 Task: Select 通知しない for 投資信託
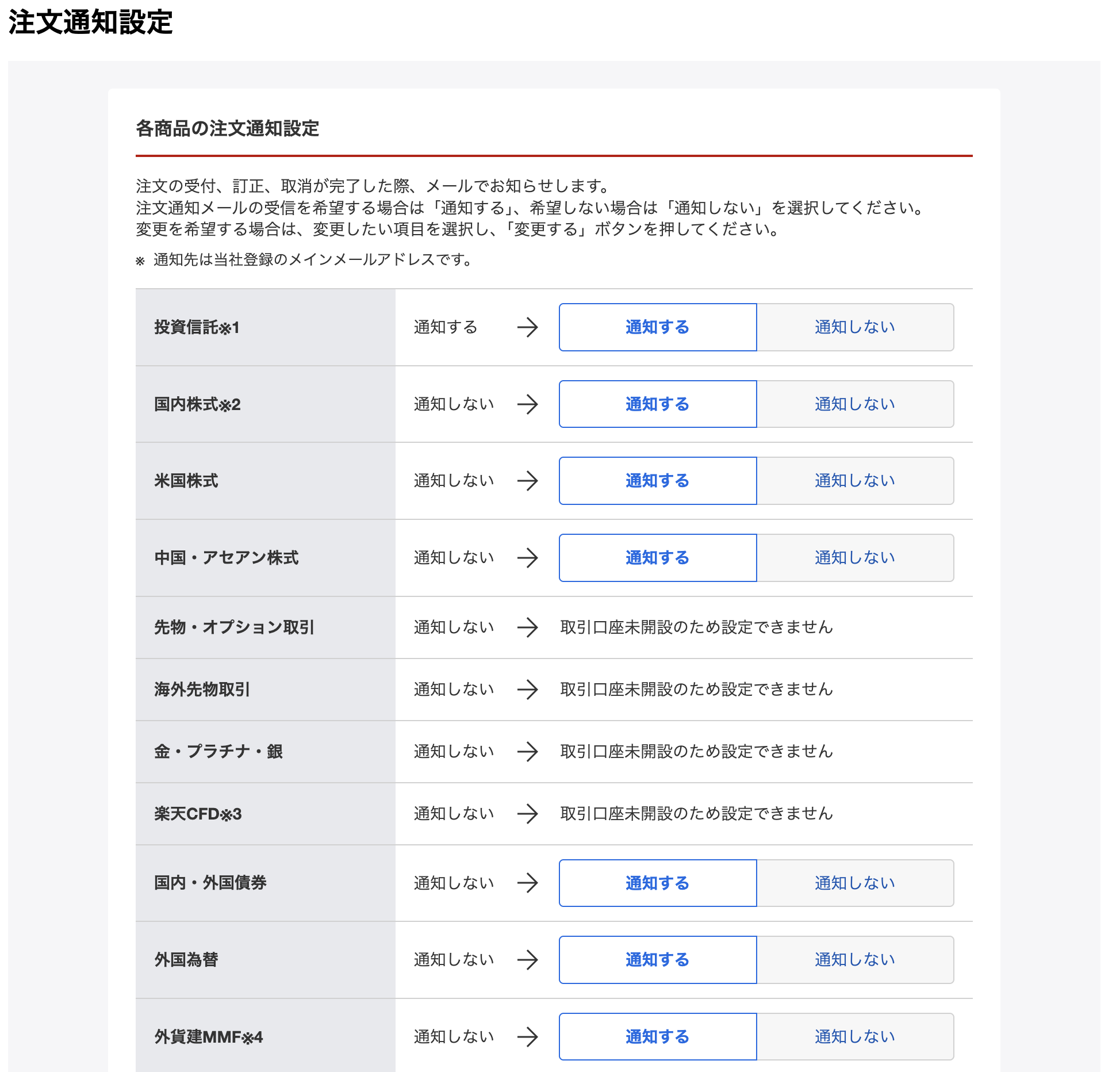pos(855,327)
